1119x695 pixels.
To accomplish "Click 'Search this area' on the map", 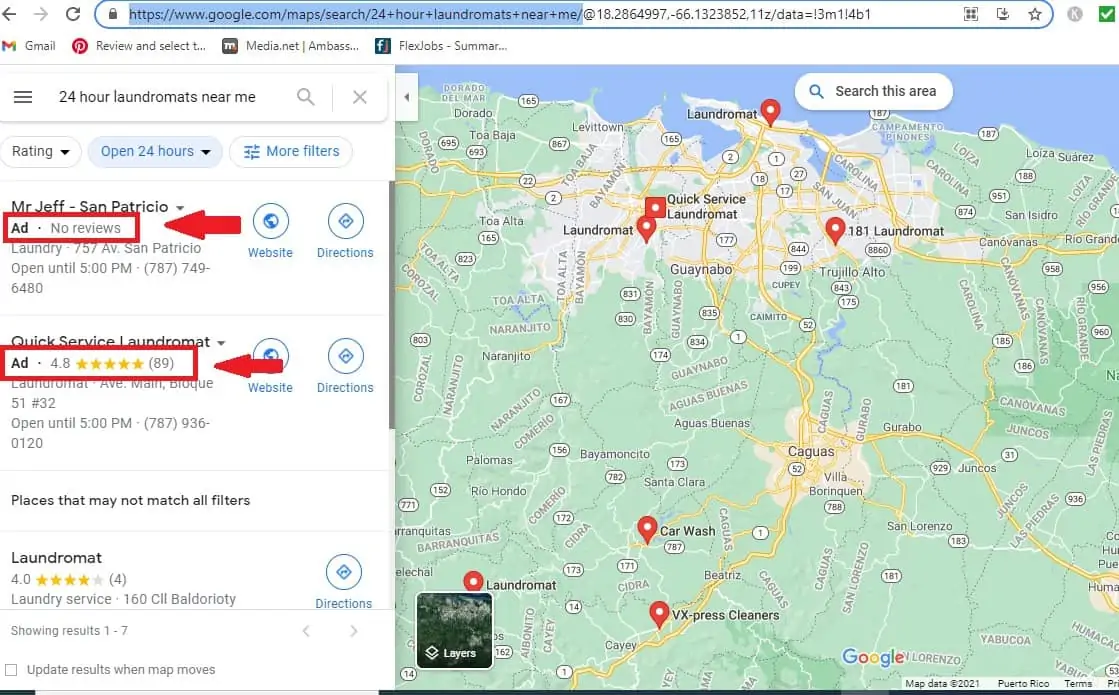I will click(874, 91).
